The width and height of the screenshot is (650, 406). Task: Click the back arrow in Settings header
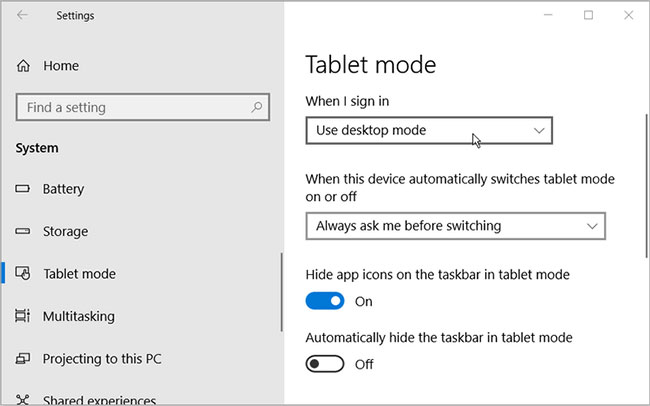tap(23, 15)
